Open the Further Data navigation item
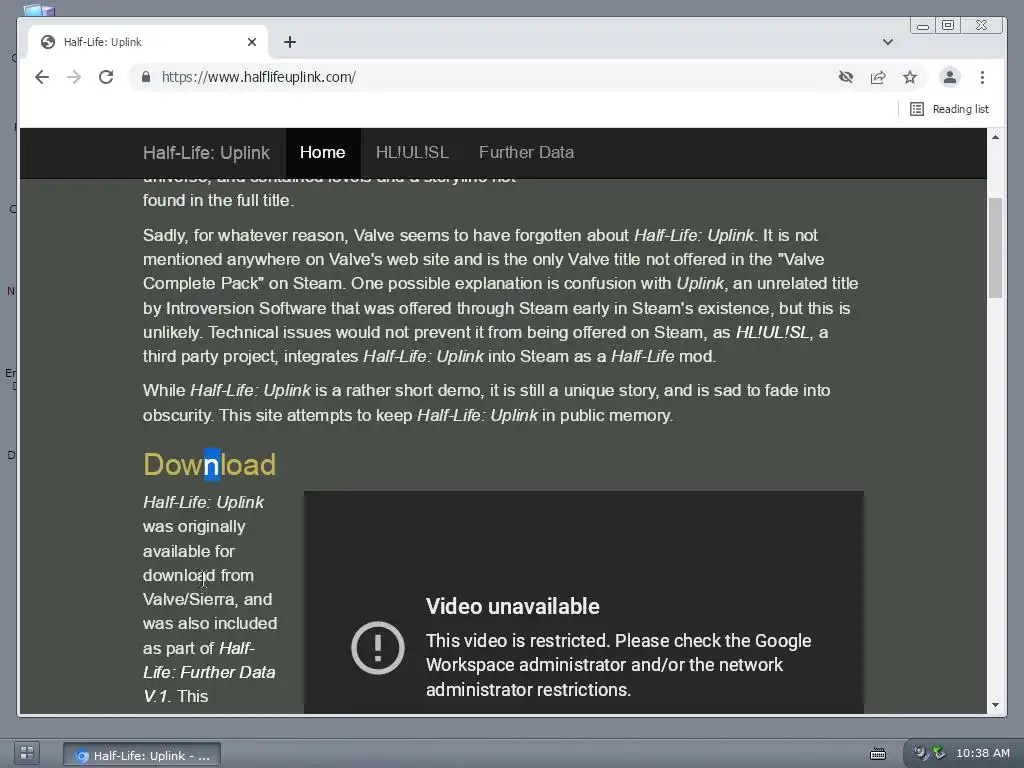 [526, 152]
